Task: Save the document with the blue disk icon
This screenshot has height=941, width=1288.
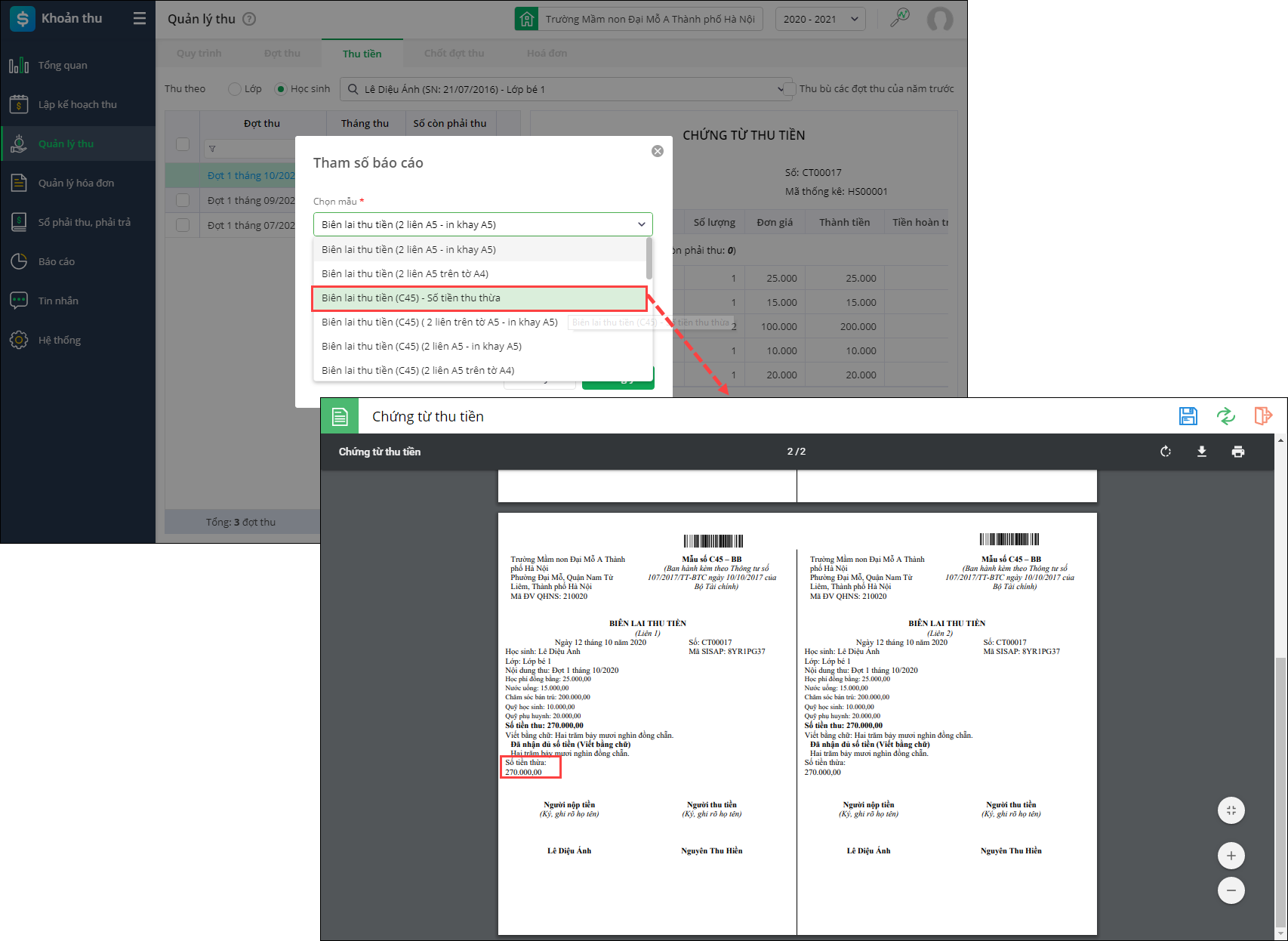Action: (1188, 415)
